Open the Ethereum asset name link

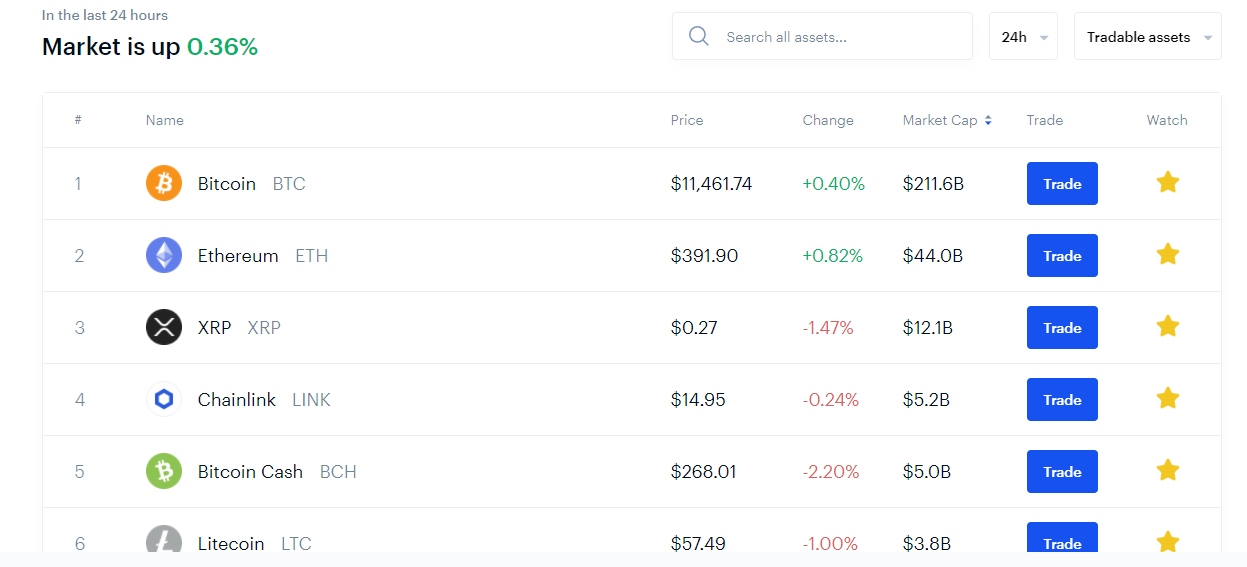238,256
